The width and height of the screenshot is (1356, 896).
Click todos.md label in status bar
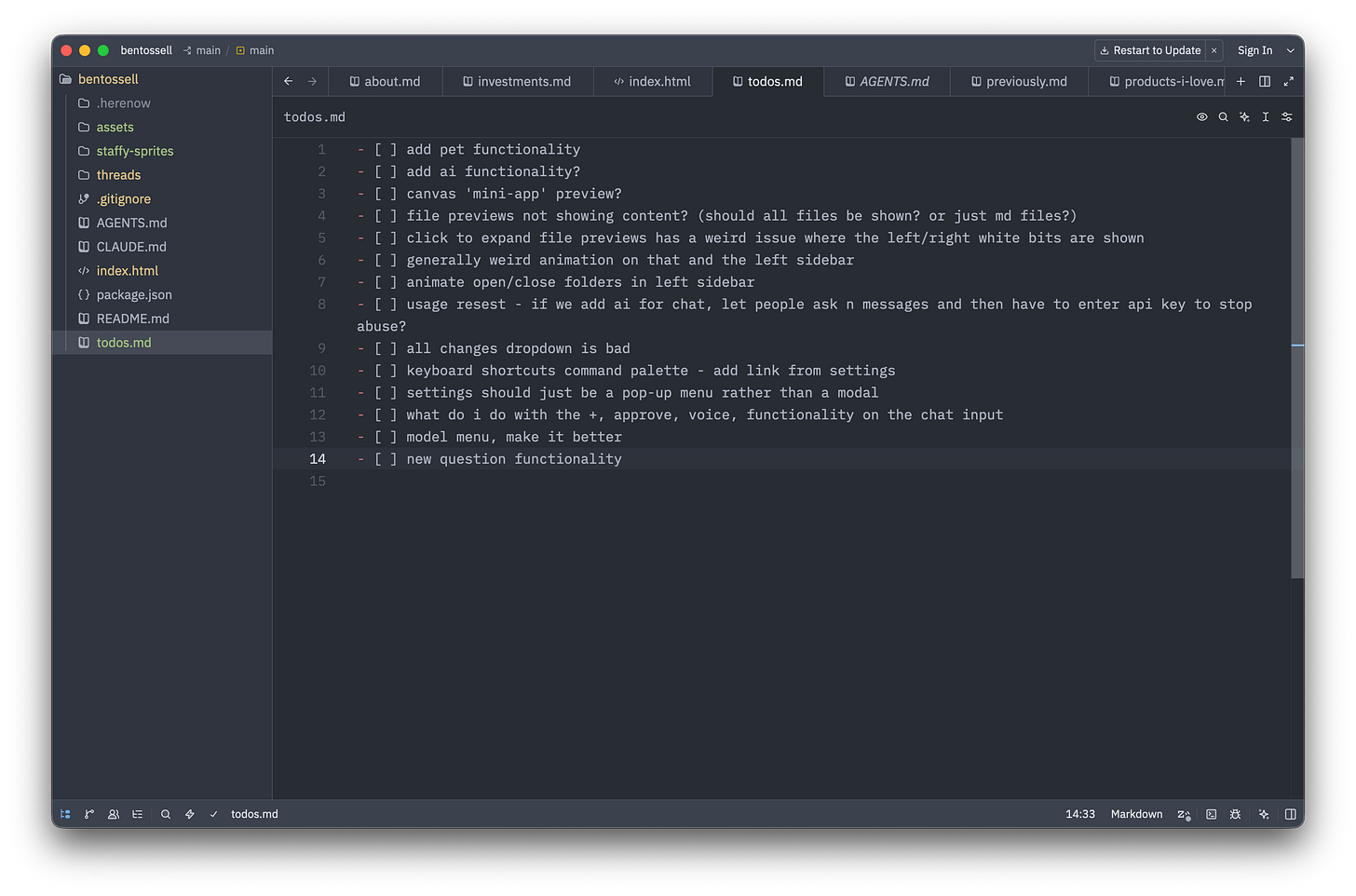click(254, 814)
